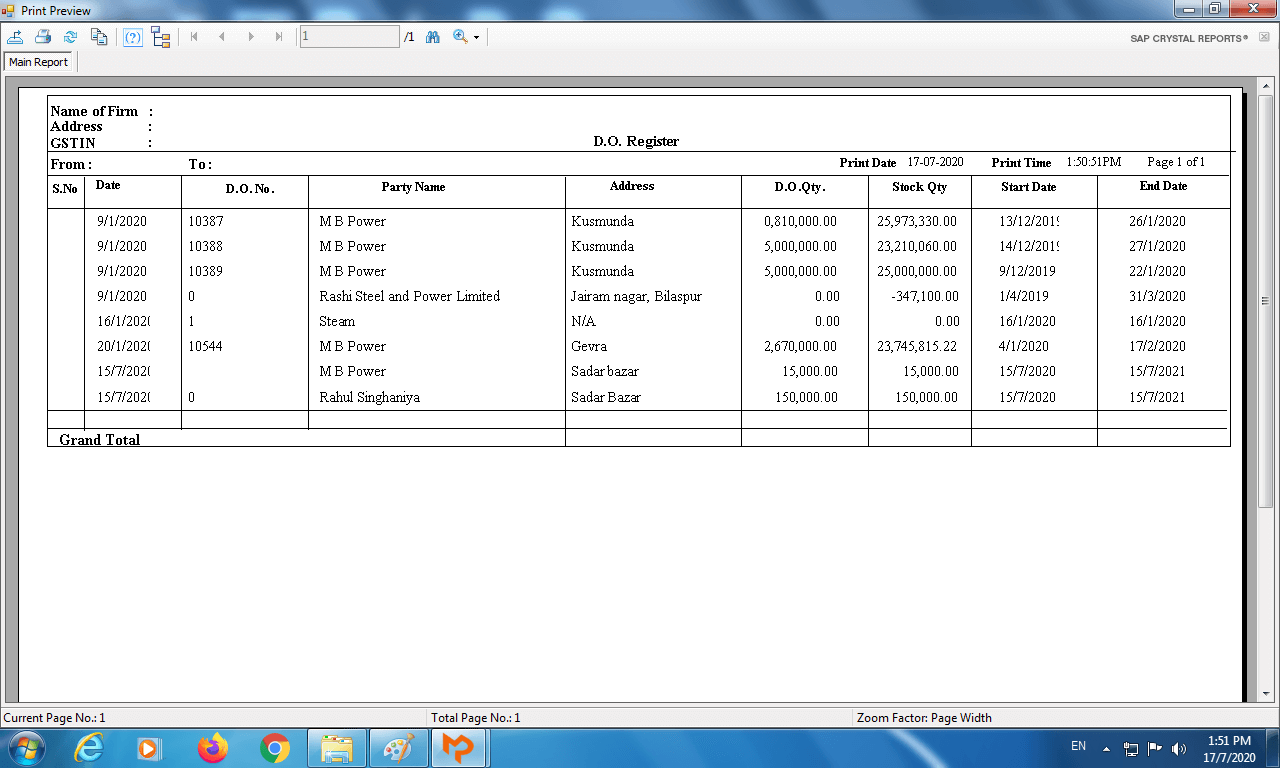Click the Page 1 of 1 text
Screen dimensions: 1280x768
[1176, 162]
